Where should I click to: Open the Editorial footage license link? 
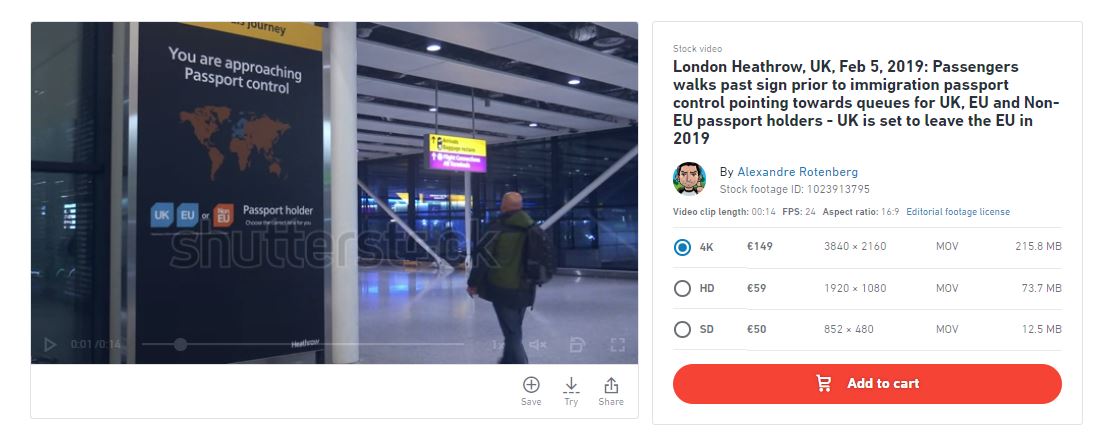(x=958, y=212)
